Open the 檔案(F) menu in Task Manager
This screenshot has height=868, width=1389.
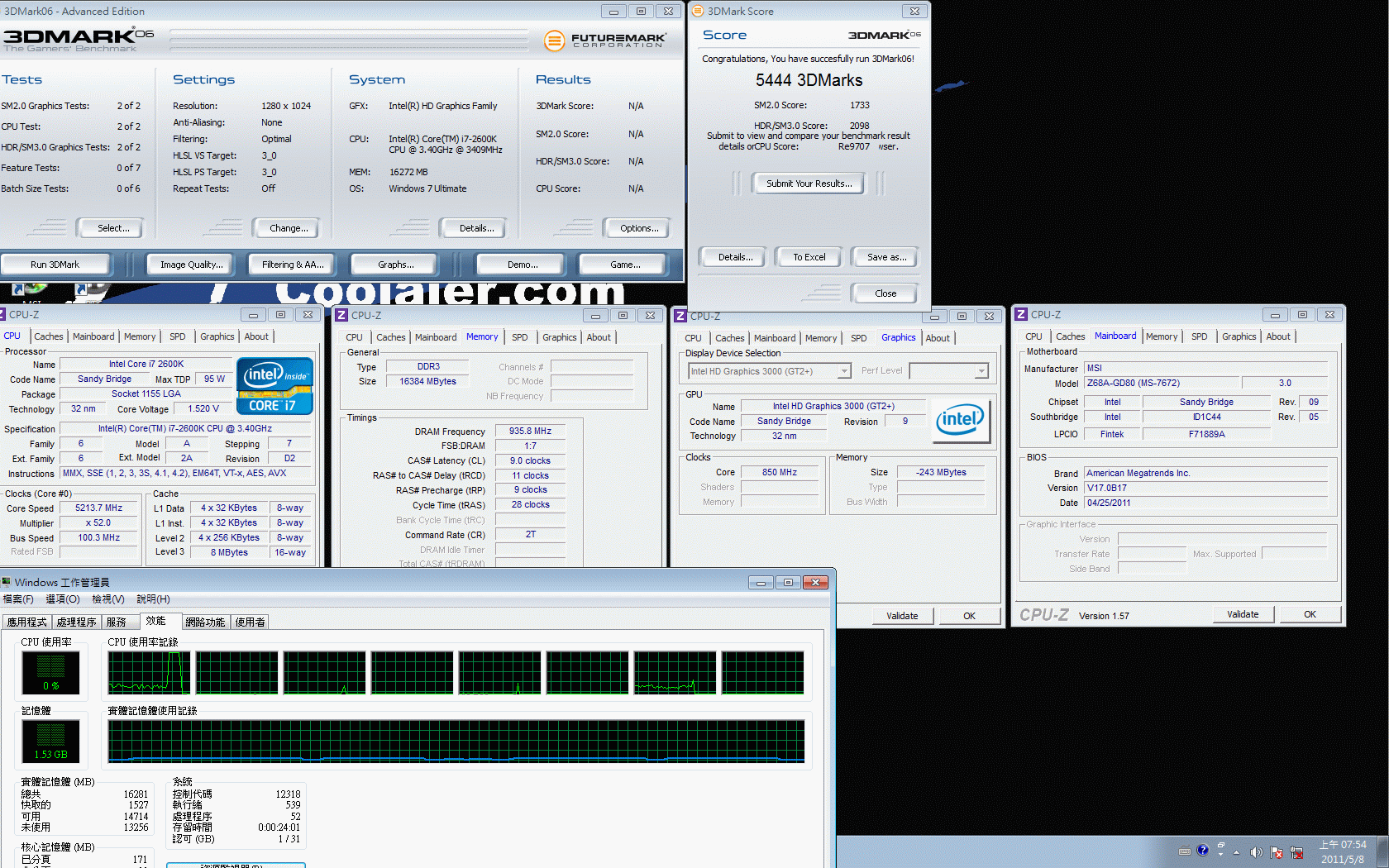[18, 599]
